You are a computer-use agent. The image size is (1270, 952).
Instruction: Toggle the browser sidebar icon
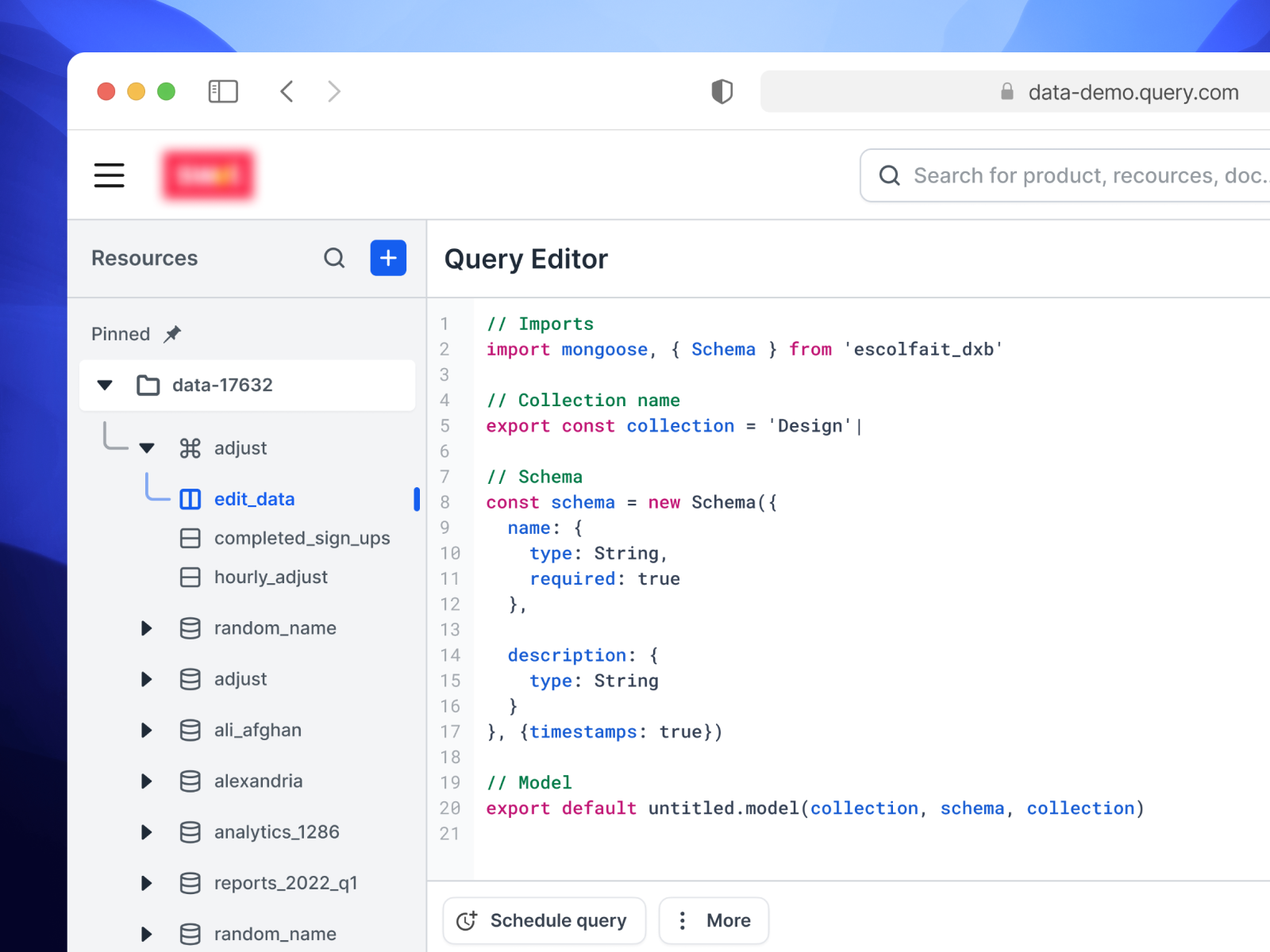[223, 91]
